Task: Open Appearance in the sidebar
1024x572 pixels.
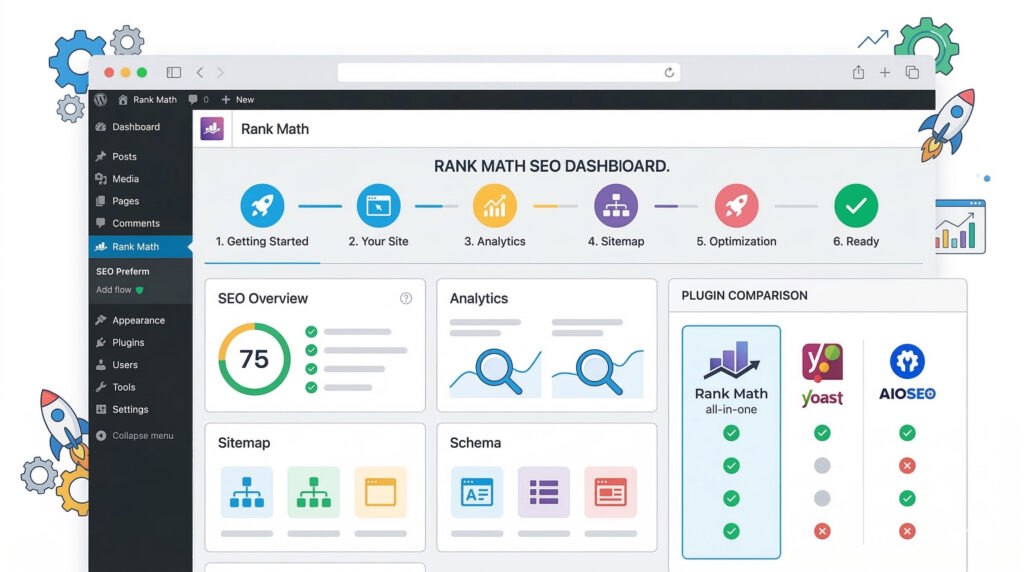Action: tap(140, 321)
